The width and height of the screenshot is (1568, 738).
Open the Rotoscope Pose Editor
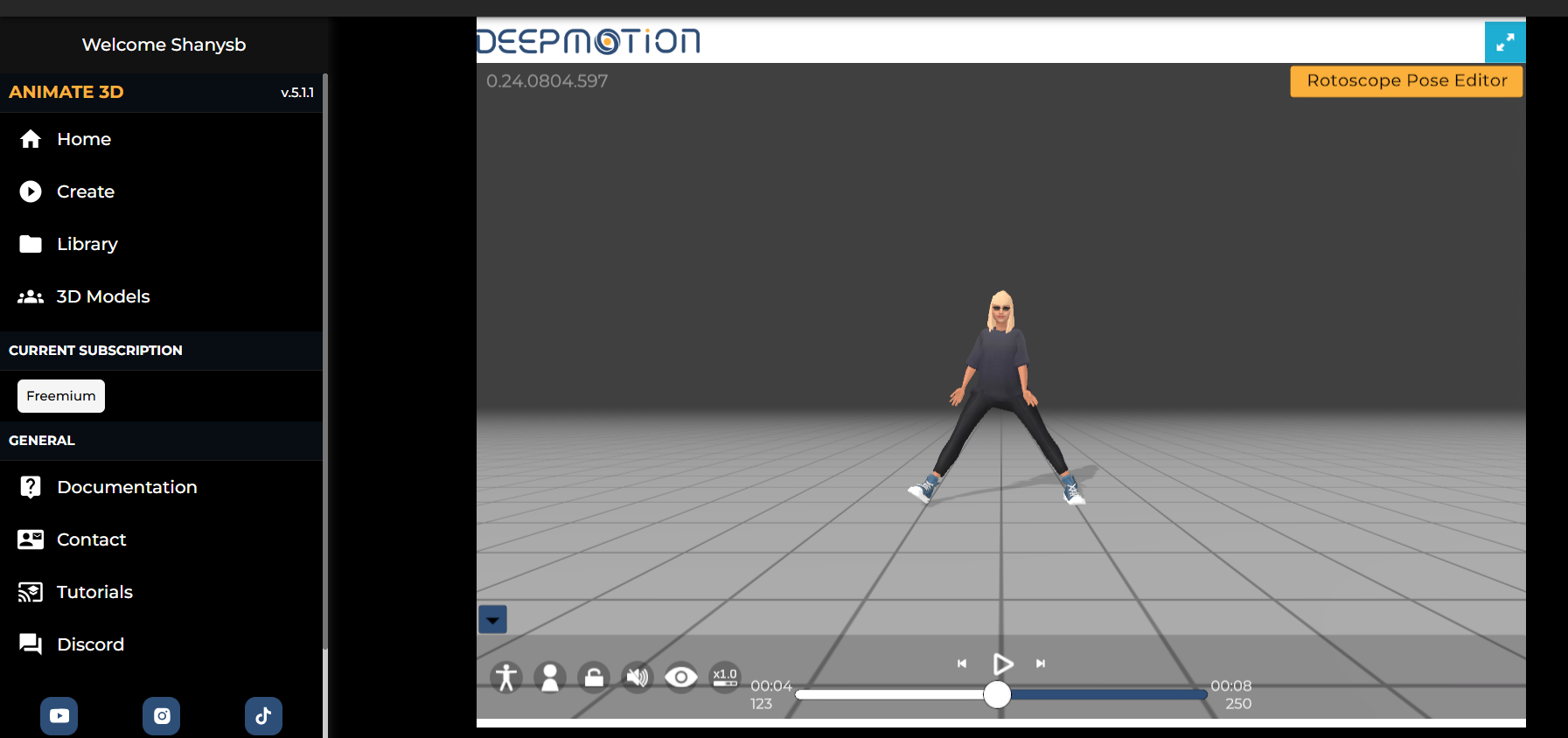pos(1406,81)
